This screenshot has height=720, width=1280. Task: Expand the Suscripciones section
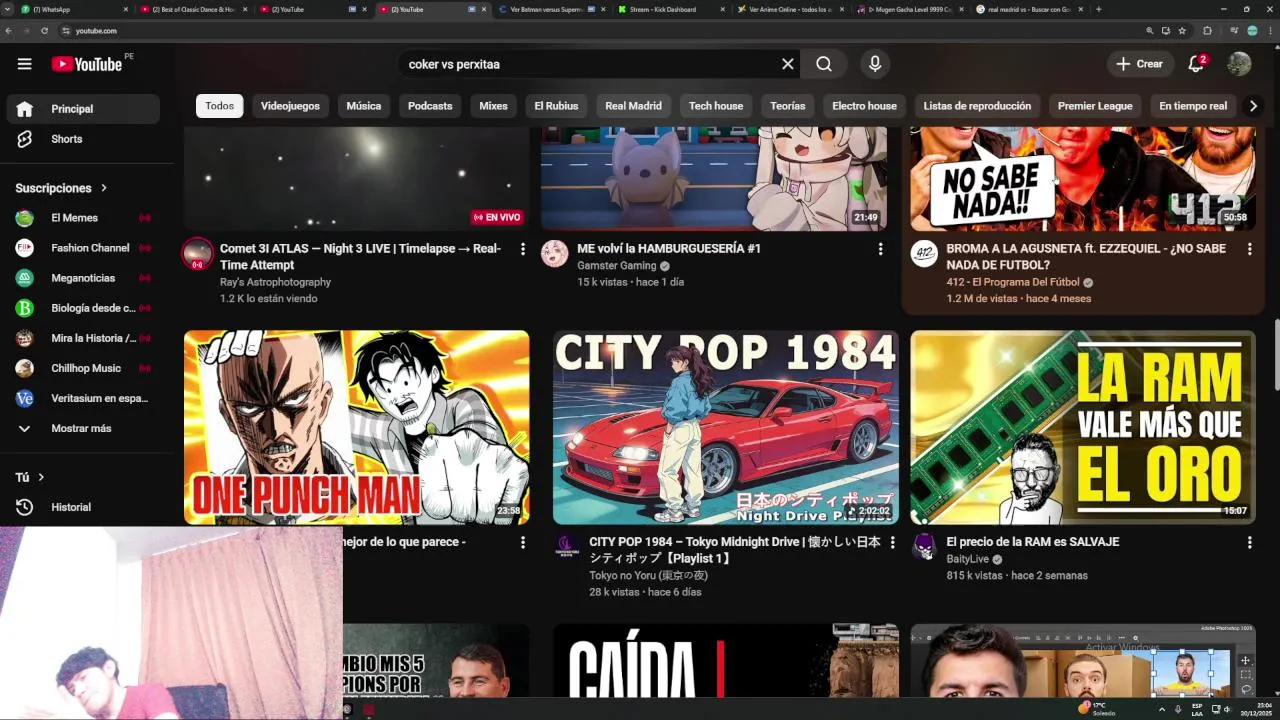pyautogui.click(x=61, y=188)
